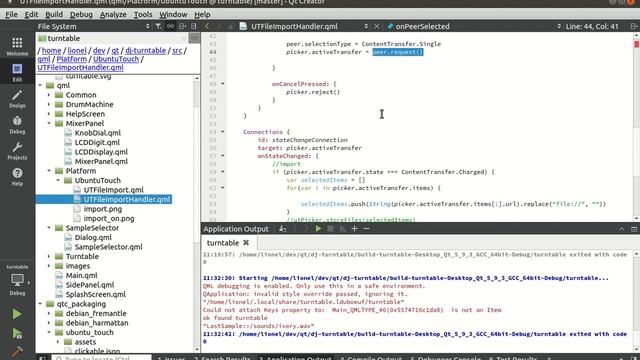Open the File menu
Viewport: 640px width, 360px height.
point(11,14)
